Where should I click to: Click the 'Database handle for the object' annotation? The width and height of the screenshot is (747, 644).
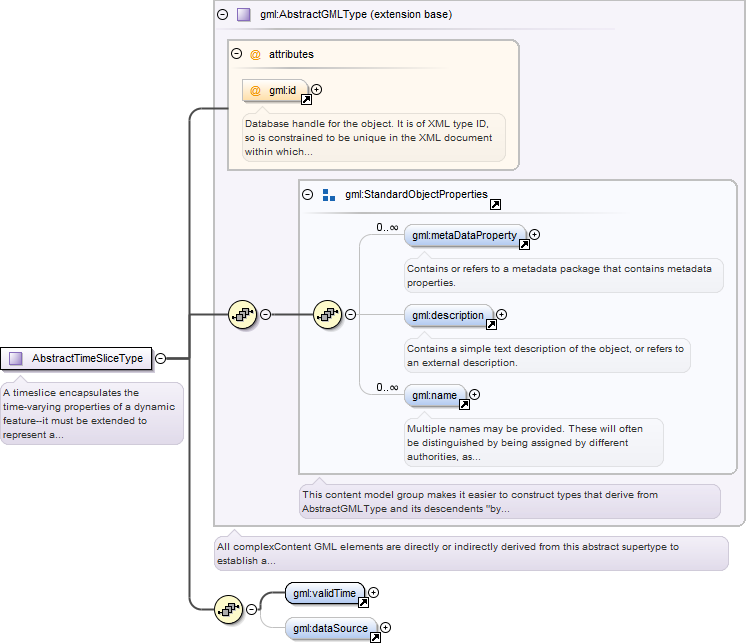click(374, 138)
